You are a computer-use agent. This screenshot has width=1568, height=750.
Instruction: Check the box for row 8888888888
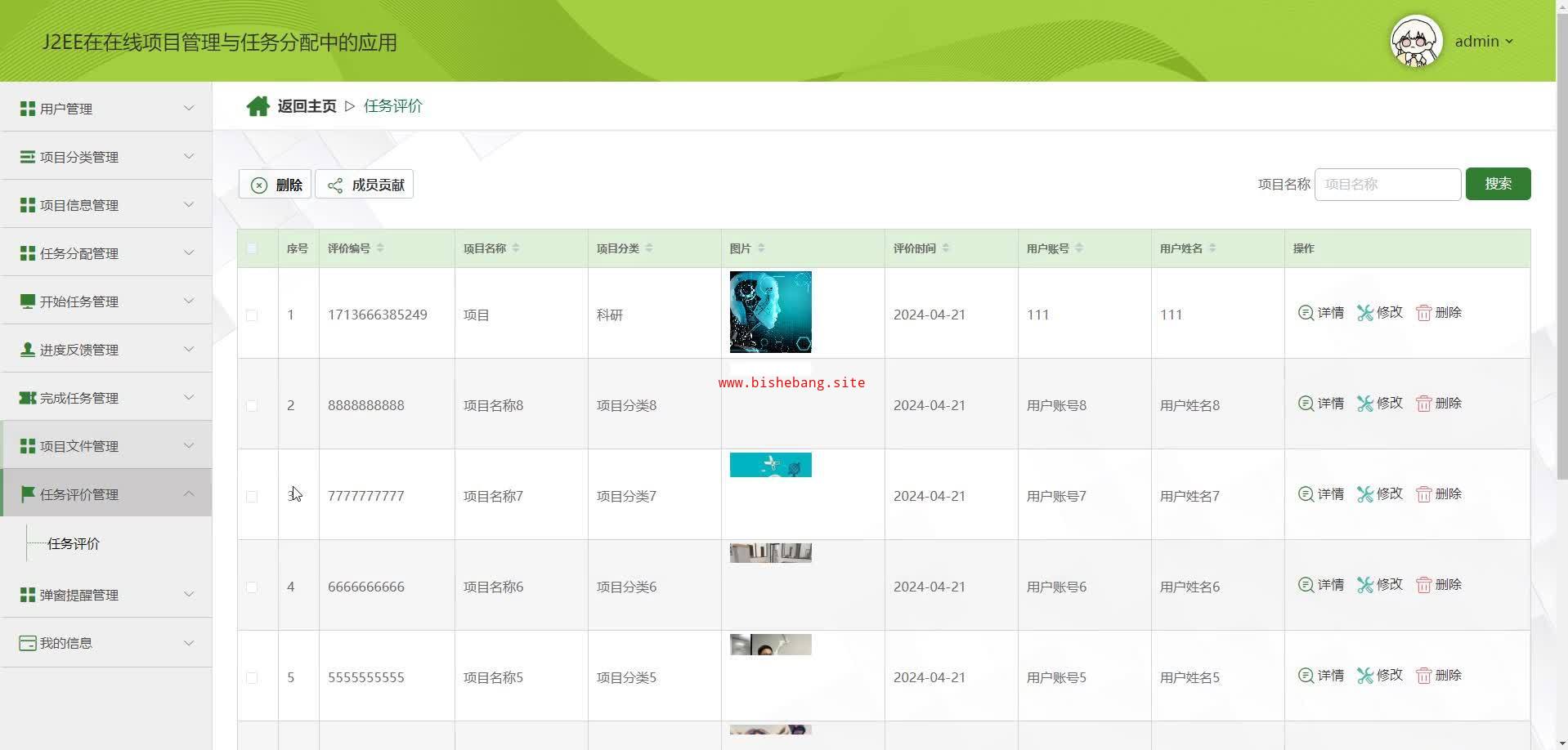(x=252, y=406)
